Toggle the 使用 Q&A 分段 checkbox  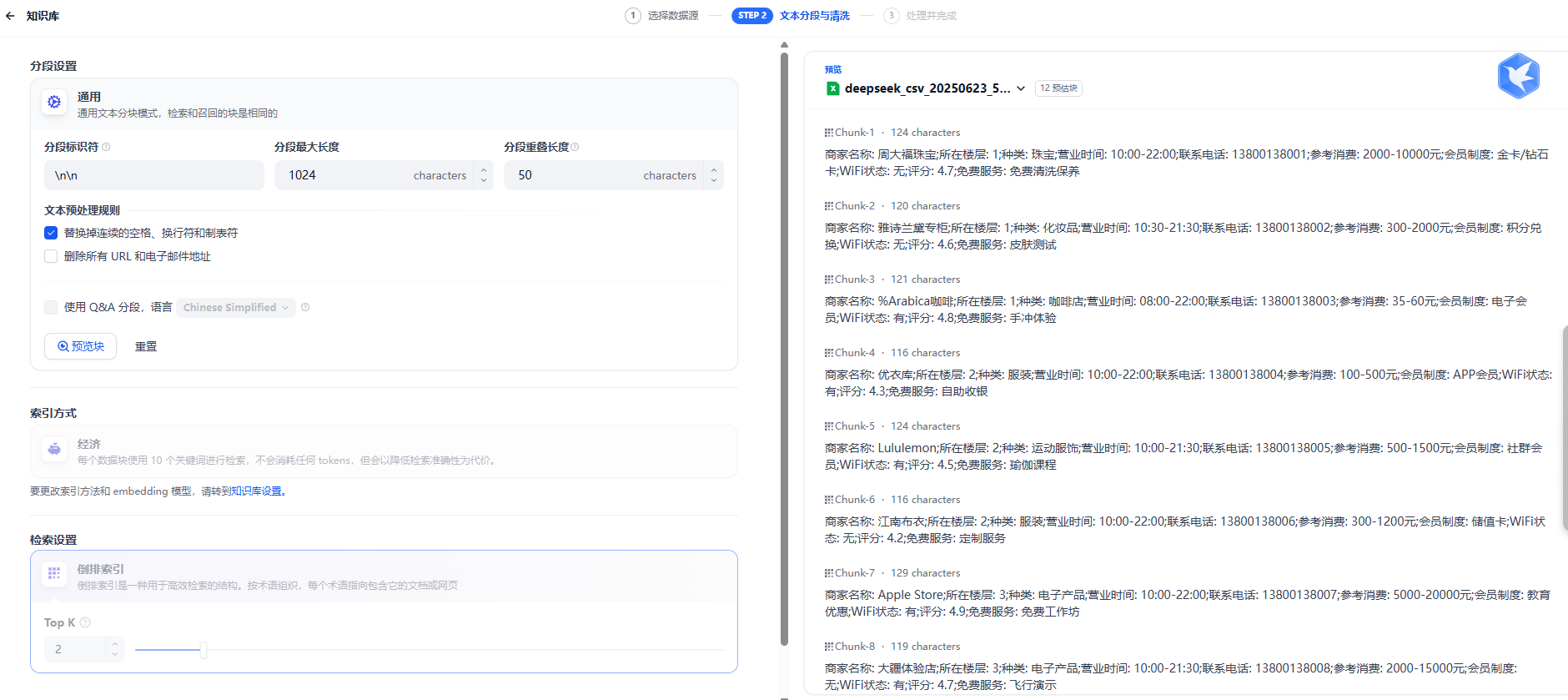pos(51,307)
